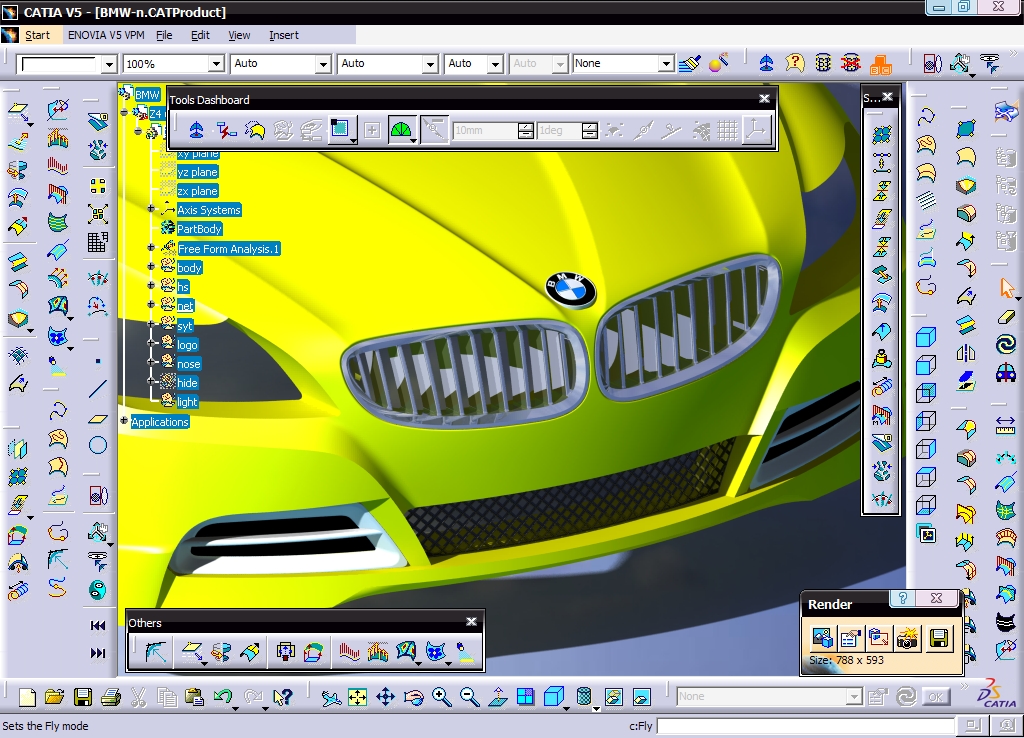Select the PartBody tree item

(x=199, y=229)
